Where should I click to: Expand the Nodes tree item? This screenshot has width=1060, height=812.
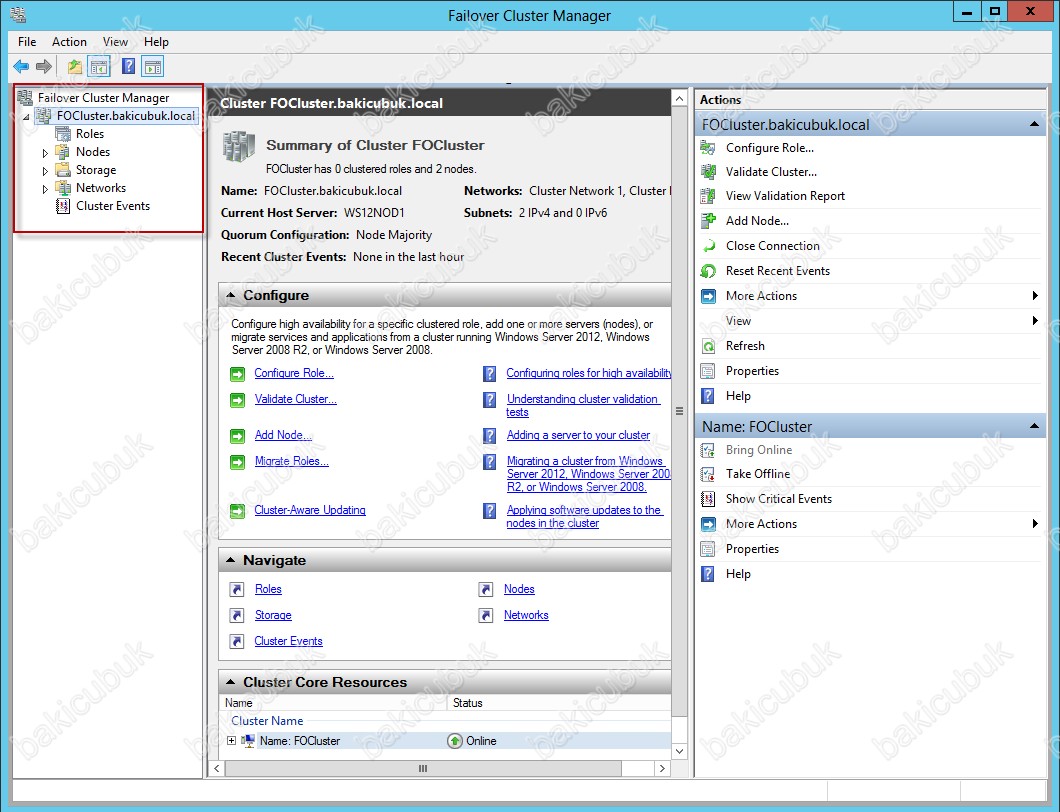(45, 153)
